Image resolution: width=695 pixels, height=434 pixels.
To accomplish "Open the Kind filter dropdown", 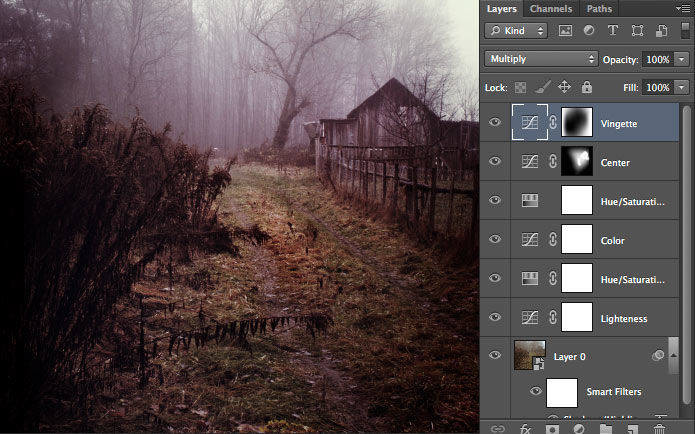I will (x=516, y=31).
